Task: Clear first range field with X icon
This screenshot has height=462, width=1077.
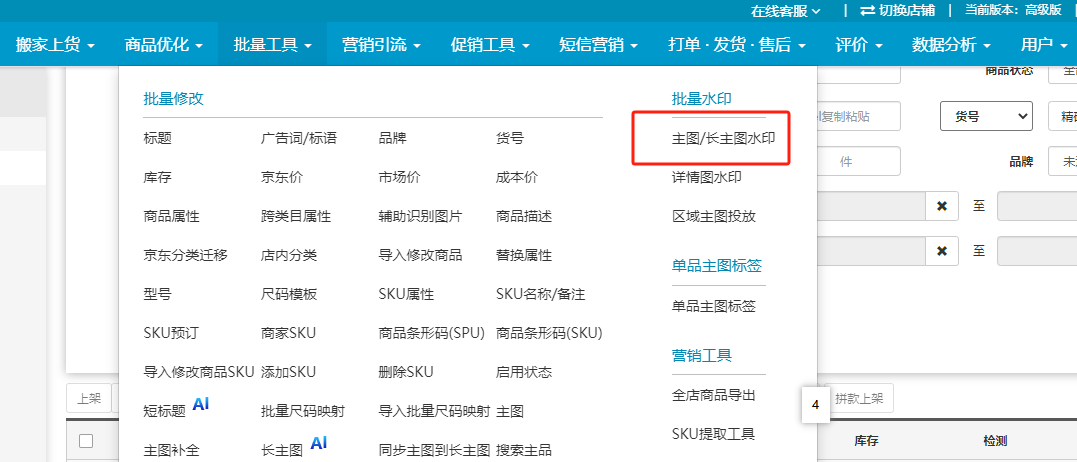Action: point(941,206)
